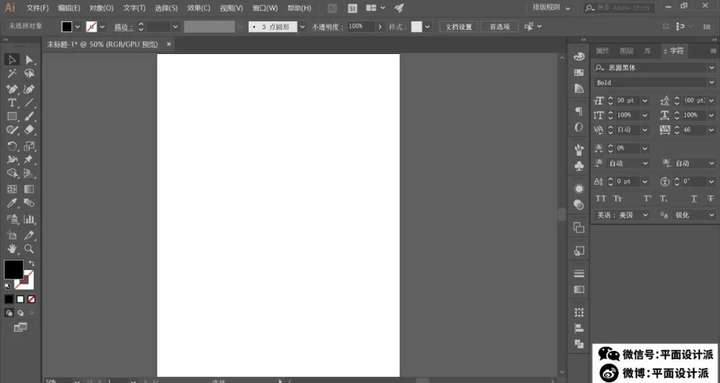Toggle Small Caps (Tt) in Character panel
This screenshot has width=720, height=383.
pos(618,199)
